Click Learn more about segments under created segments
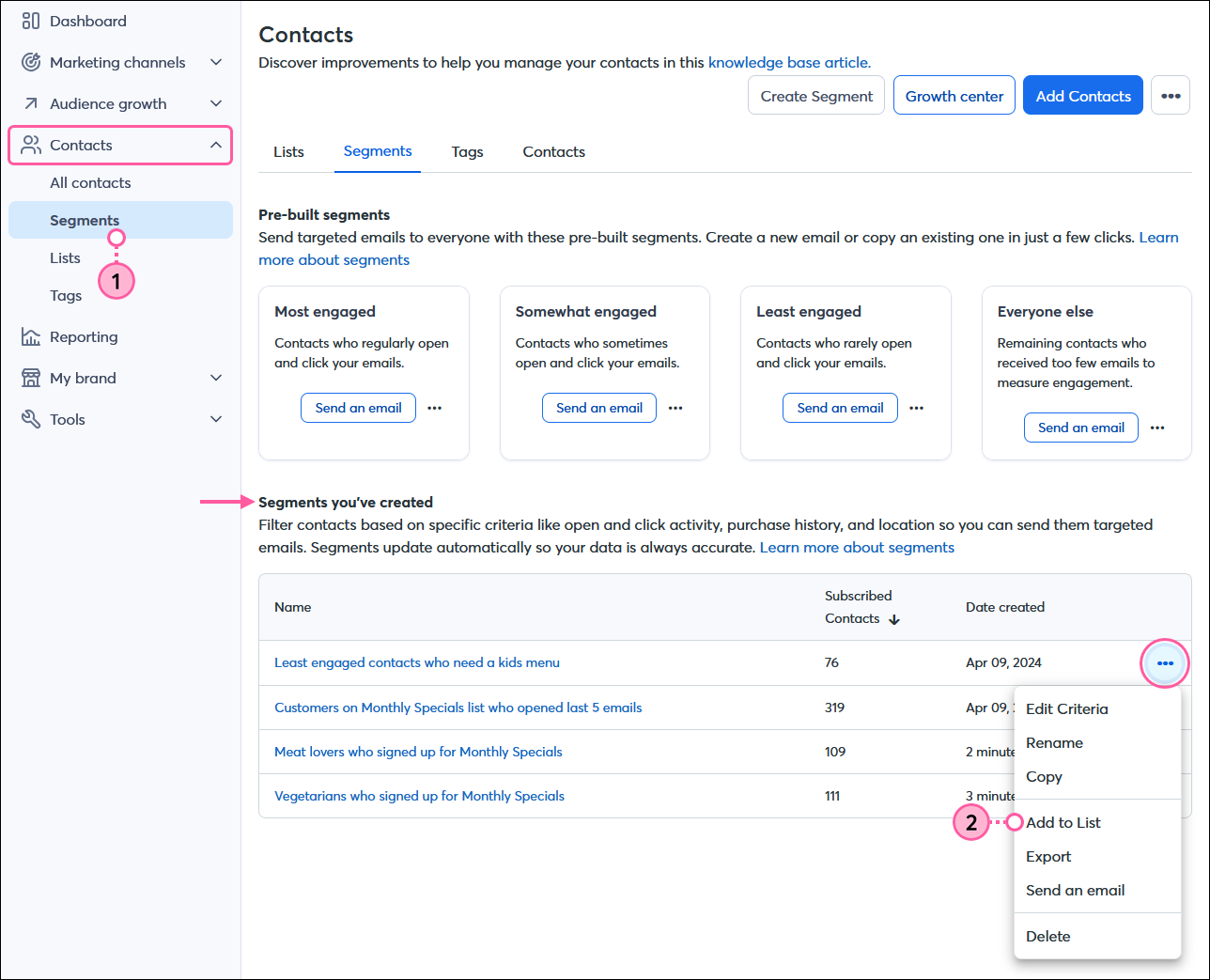1210x980 pixels. point(857,548)
